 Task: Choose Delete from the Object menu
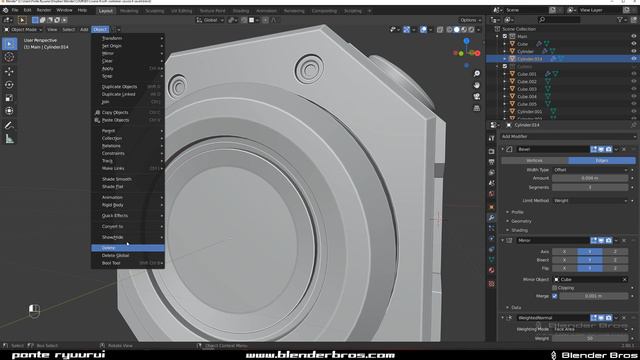click(128, 248)
